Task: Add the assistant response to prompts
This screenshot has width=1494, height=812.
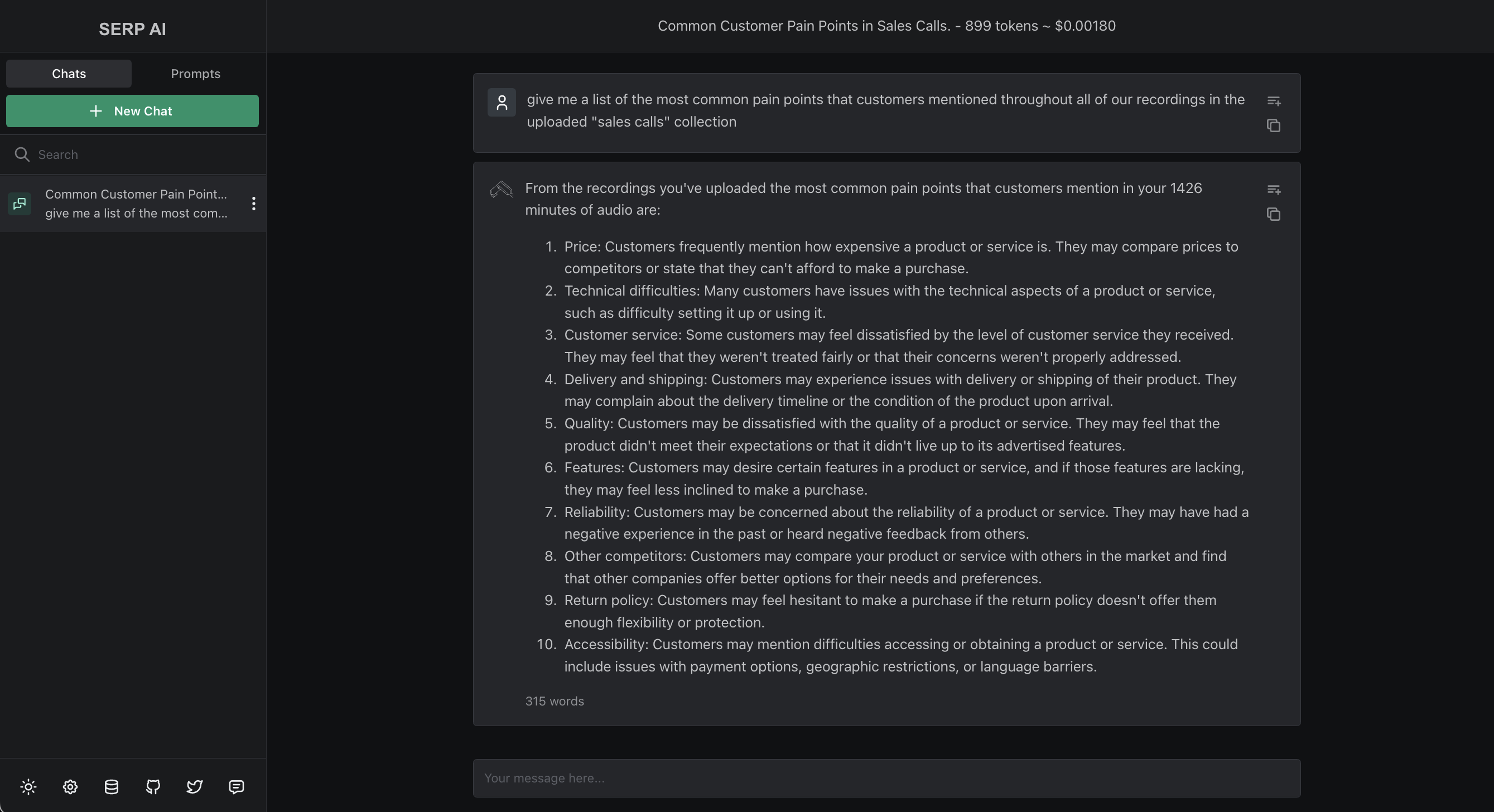Action: click(x=1274, y=190)
